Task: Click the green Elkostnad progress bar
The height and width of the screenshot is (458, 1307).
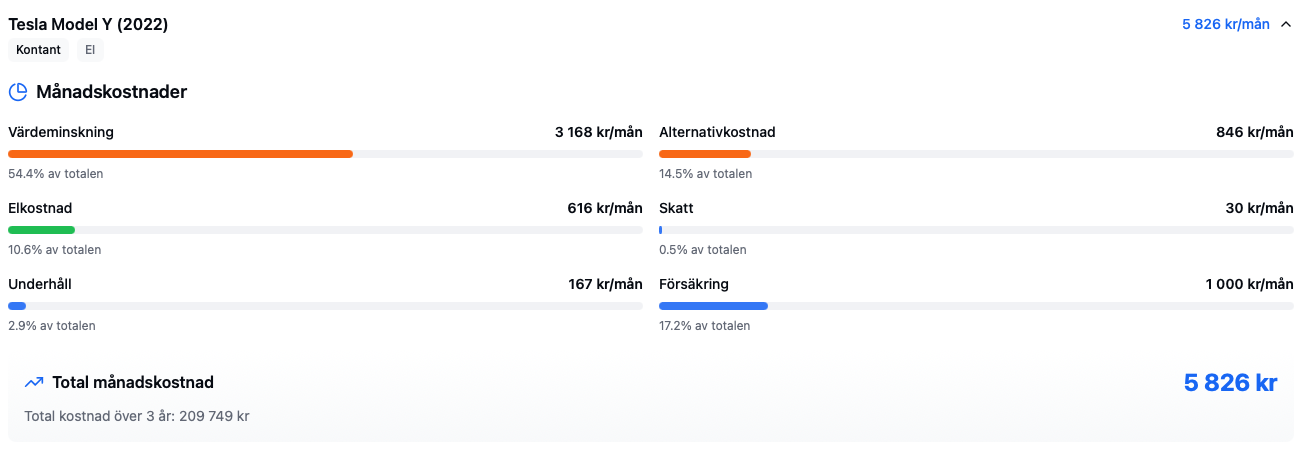Action: tap(41, 230)
